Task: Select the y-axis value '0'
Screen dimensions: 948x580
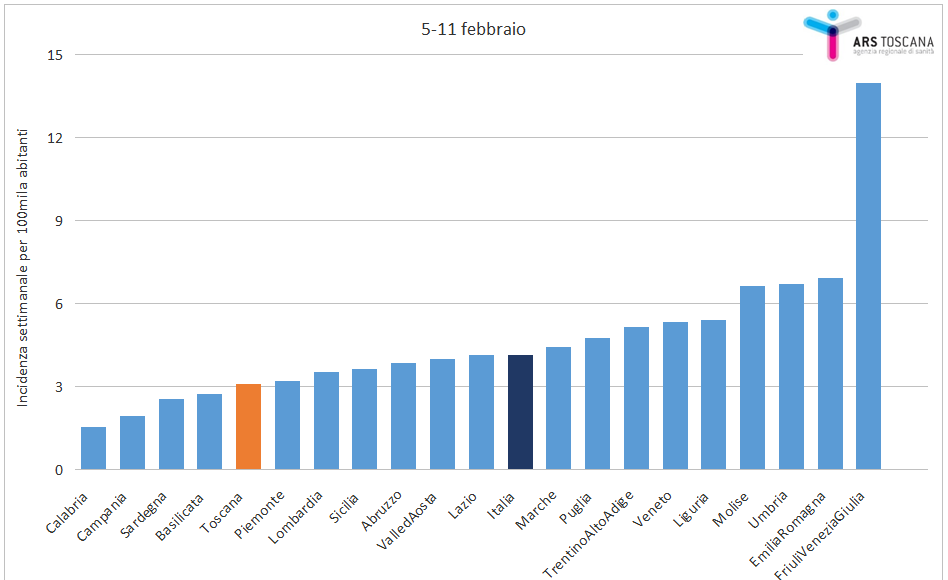Action: click(59, 470)
